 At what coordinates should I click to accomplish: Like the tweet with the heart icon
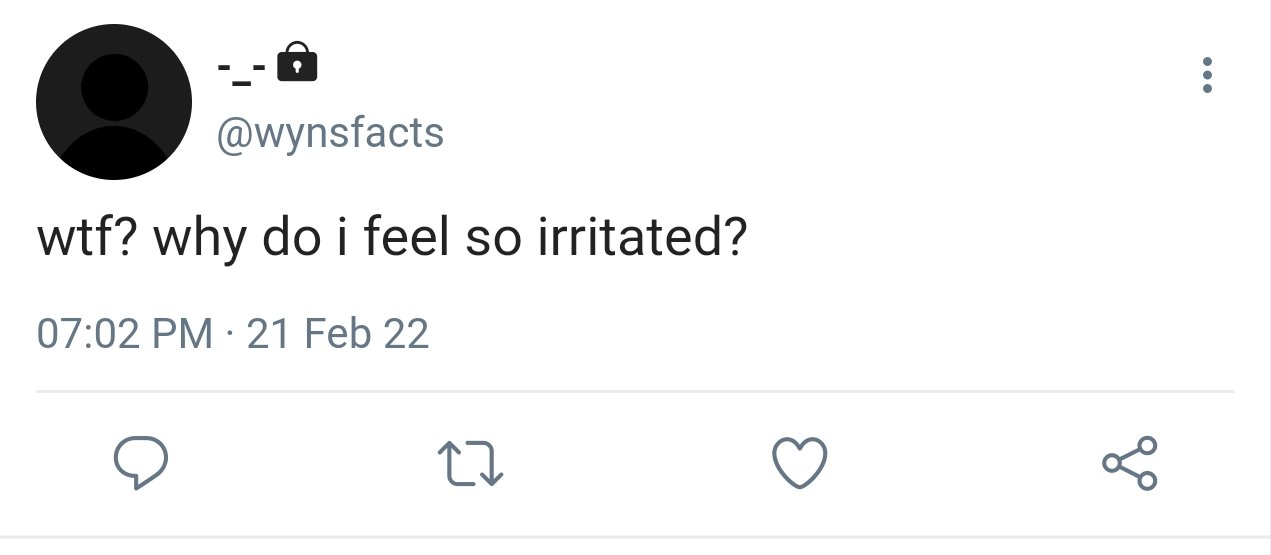click(801, 464)
